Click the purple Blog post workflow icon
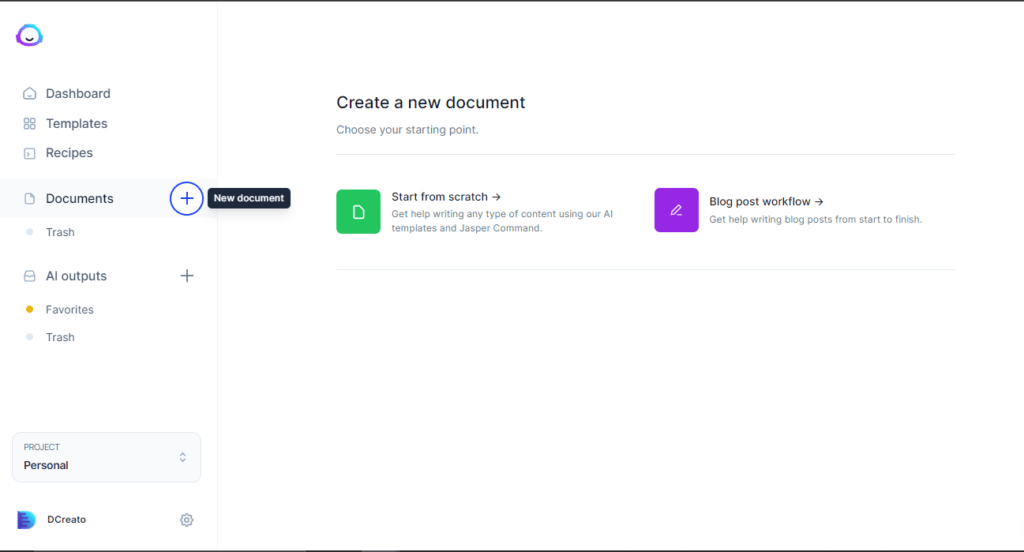Image resolution: width=1024 pixels, height=552 pixels. [676, 210]
